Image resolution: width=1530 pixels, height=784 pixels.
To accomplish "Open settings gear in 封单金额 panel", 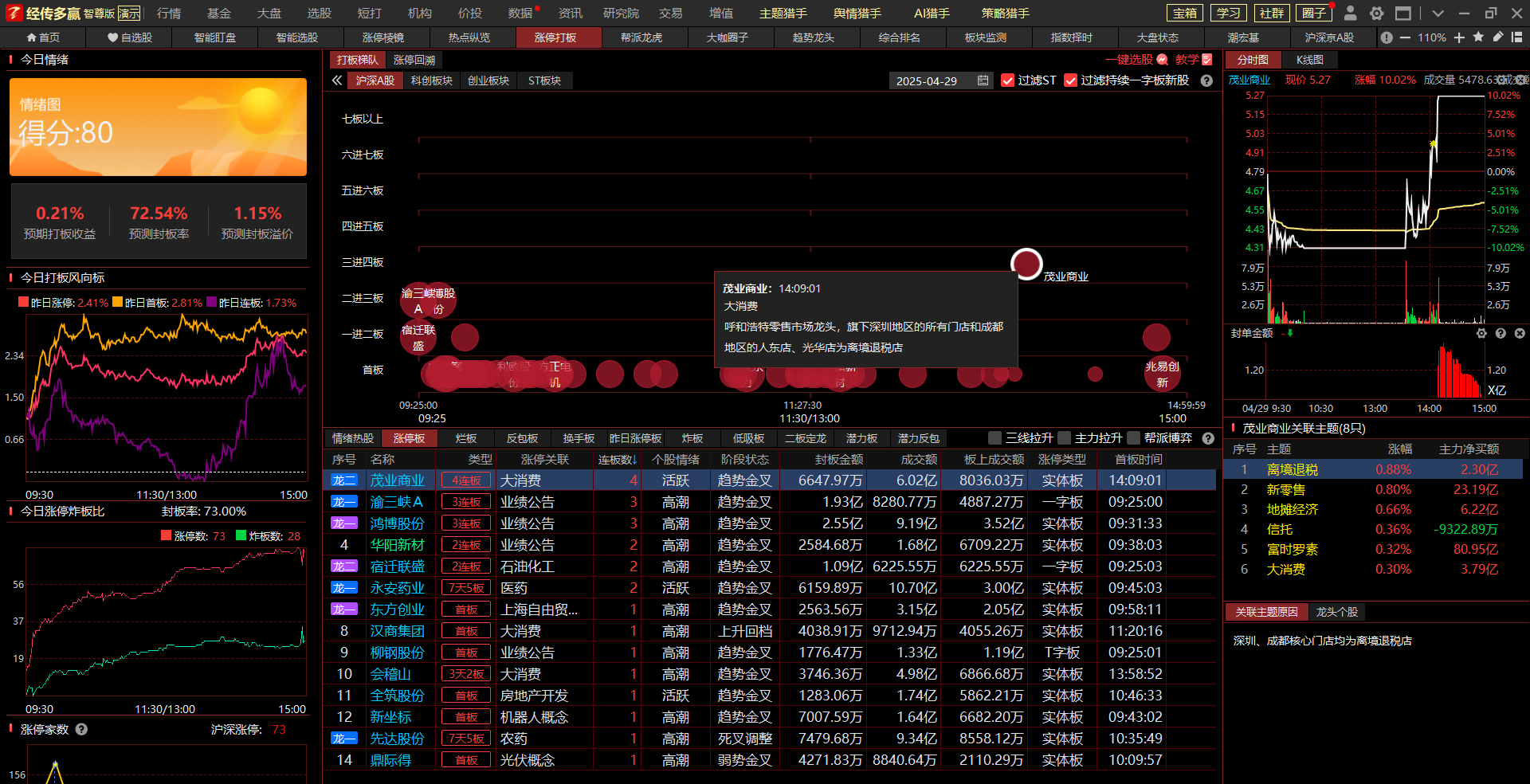I will pyautogui.click(x=1481, y=333).
